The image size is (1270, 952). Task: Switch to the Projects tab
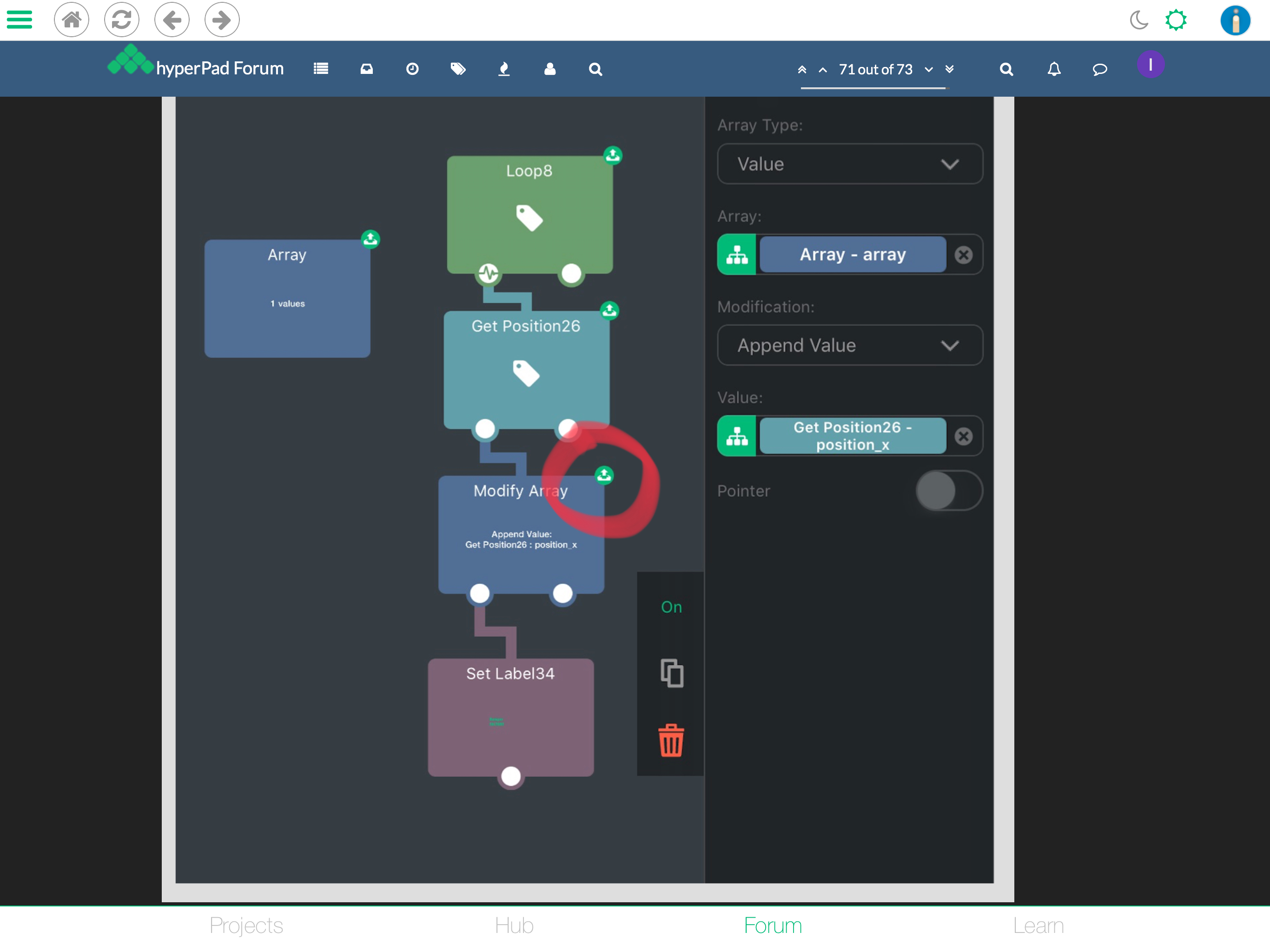click(x=246, y=926)
